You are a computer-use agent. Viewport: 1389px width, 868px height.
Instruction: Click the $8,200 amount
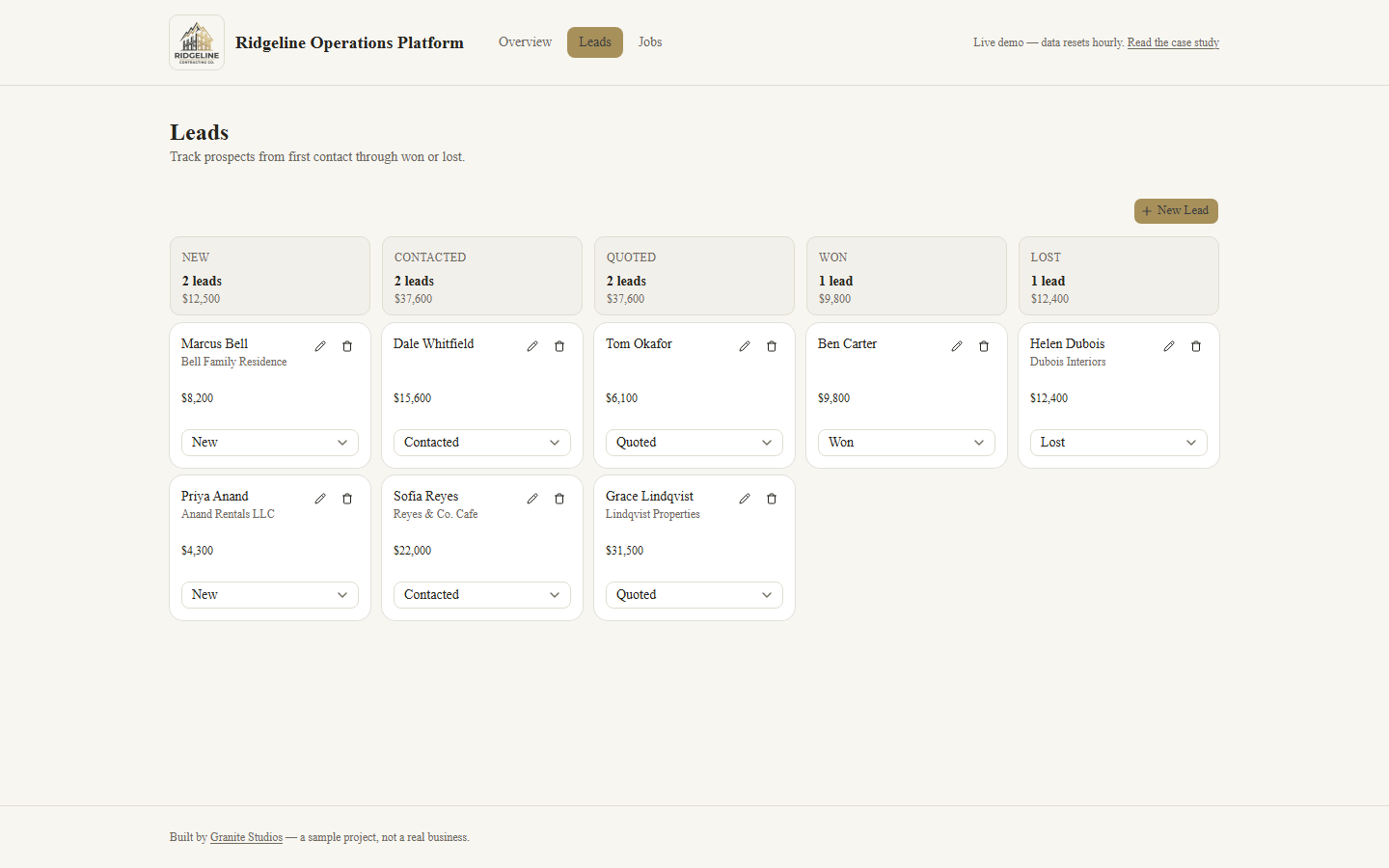click(197, 398)
